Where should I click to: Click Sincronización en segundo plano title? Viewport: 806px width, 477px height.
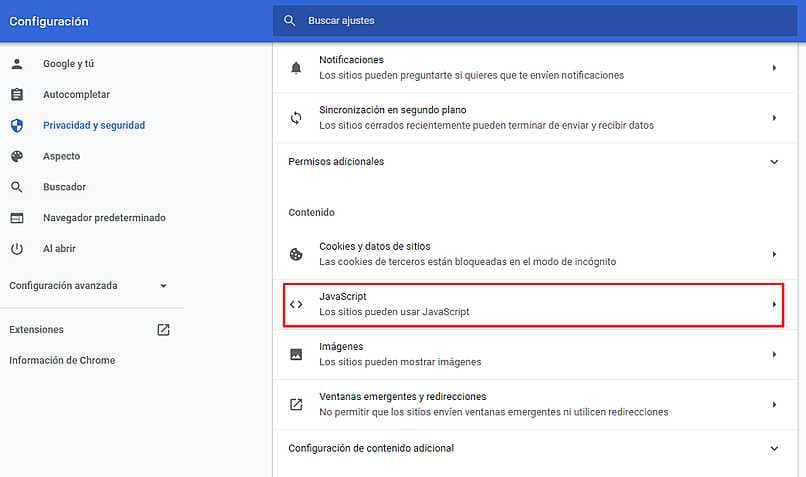click(393, 110)
